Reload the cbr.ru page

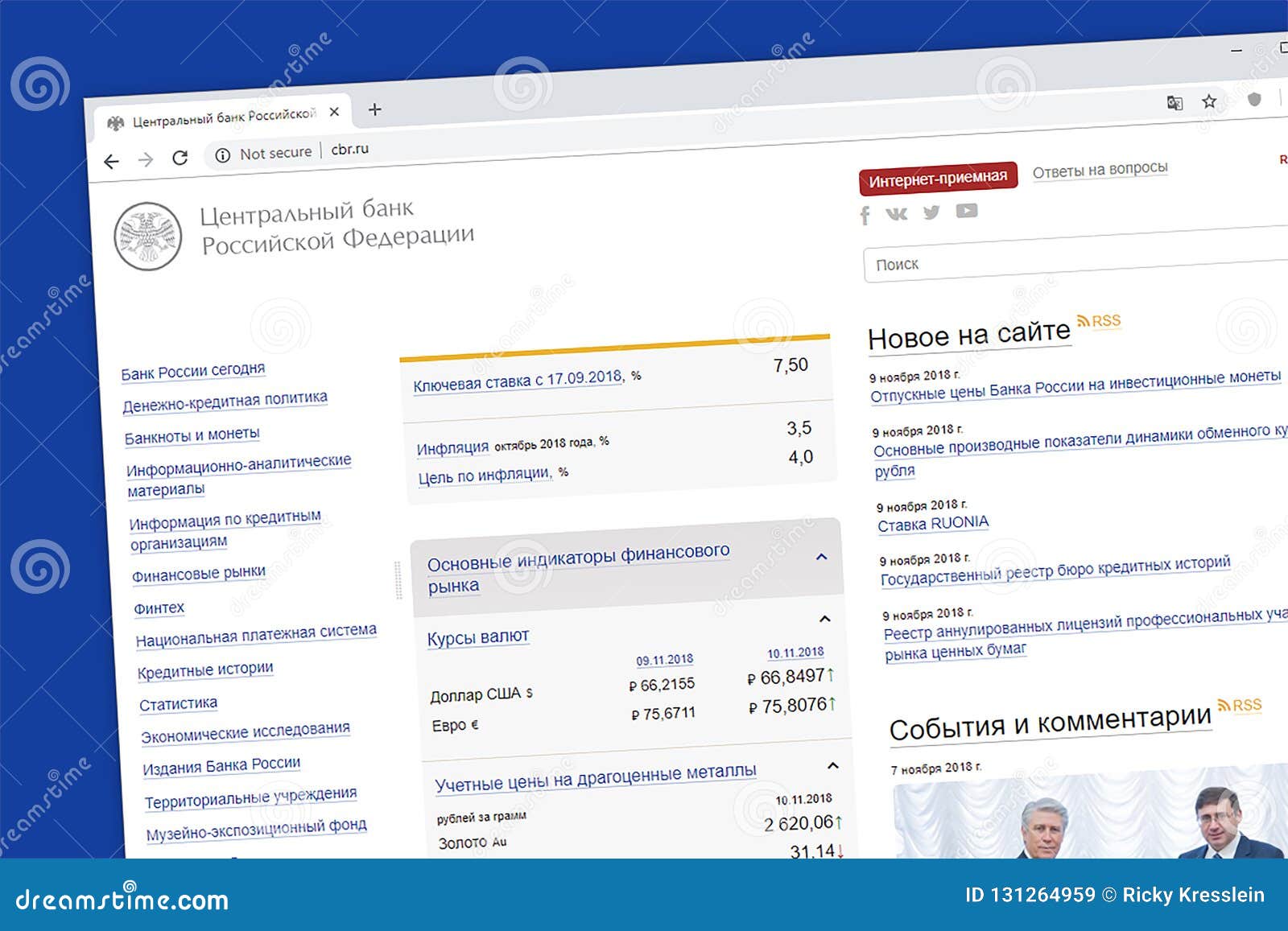coord(180,158)
